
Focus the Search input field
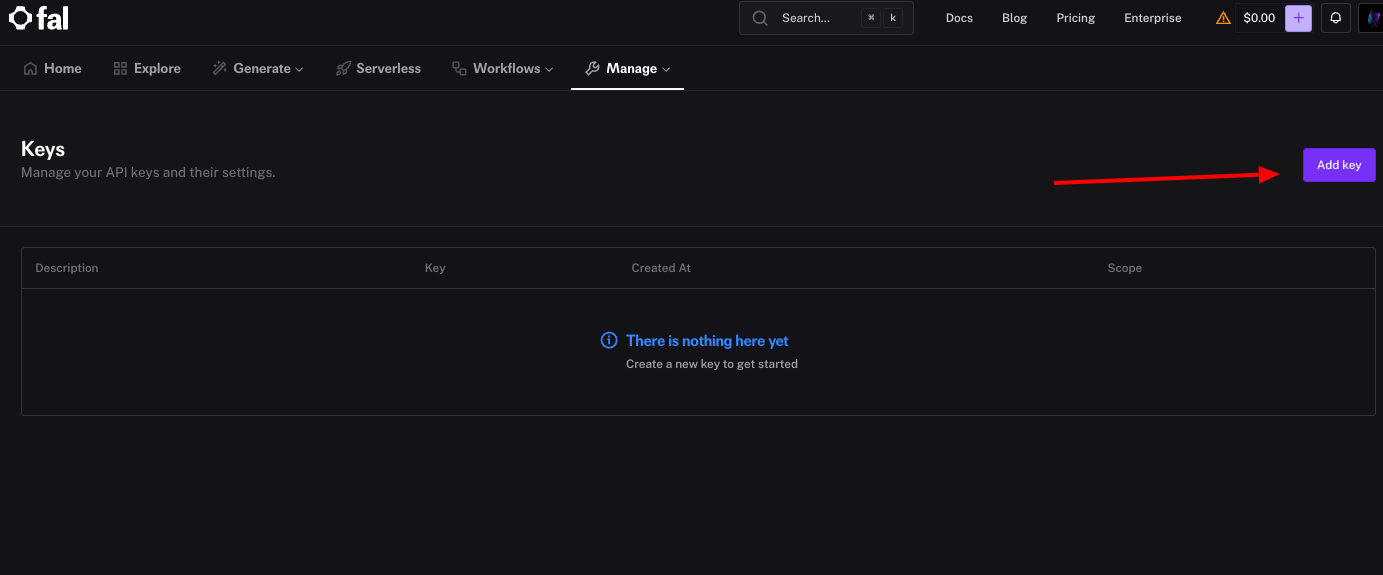click(x=812, y=18)
